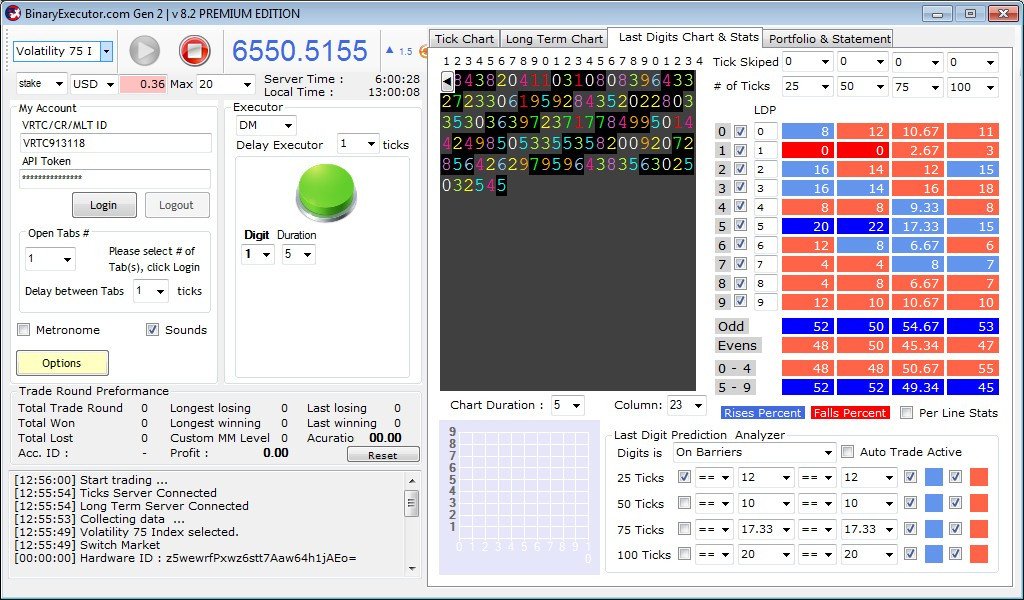Image resolution: width=1024 pixels, height=600 pixels.
Task: Start trading with the grey play button
Action: pos(144,51)
